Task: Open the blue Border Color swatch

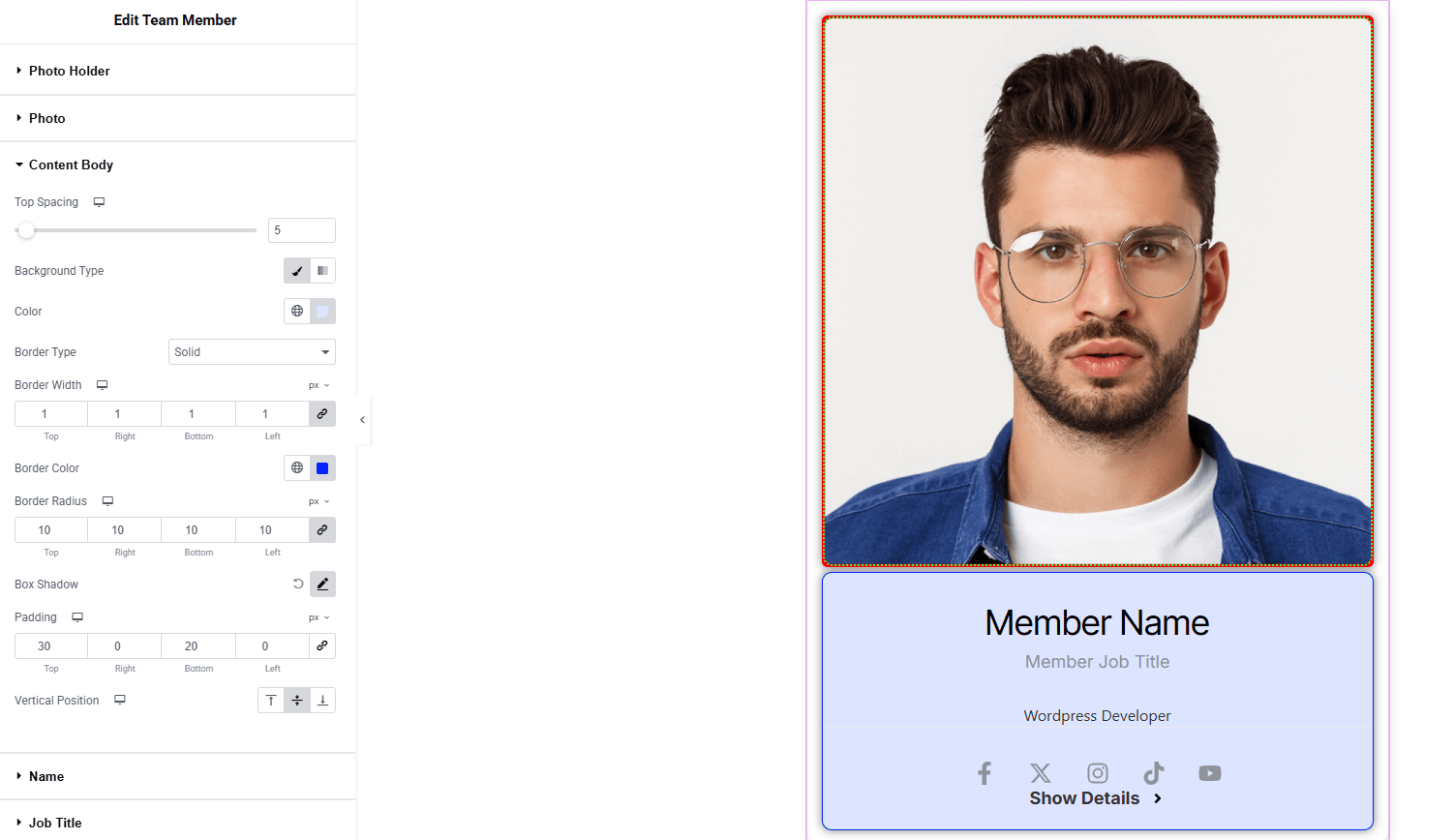Action: pos(322,468)
